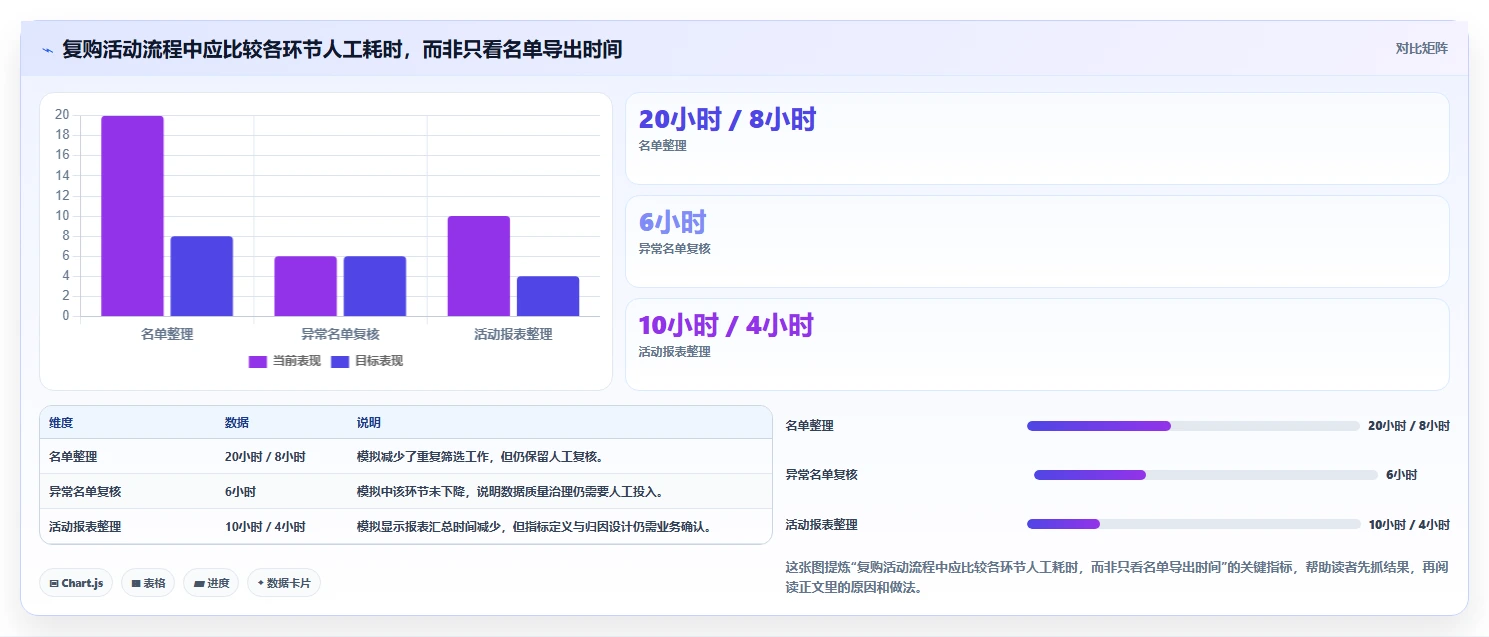Select the 10小时 / 4小时 data card
1489x637 pixels.
pyautogui.click(x=1037, y=344)
